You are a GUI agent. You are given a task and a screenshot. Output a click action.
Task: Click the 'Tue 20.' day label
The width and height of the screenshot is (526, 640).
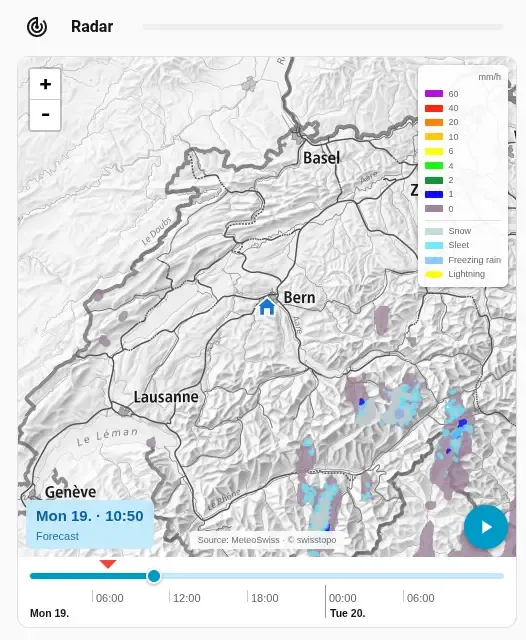[347, 613]
